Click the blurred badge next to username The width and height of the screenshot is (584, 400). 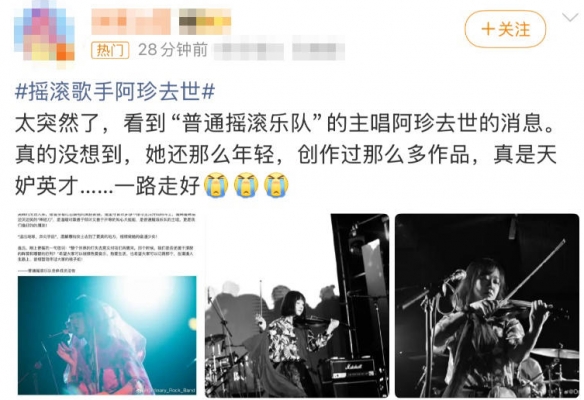point(205,22)
